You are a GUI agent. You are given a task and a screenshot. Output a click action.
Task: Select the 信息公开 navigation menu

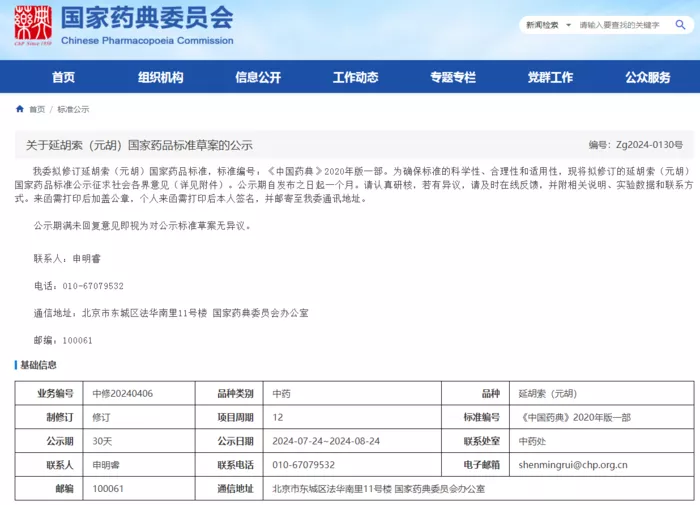tap(258, 77)
